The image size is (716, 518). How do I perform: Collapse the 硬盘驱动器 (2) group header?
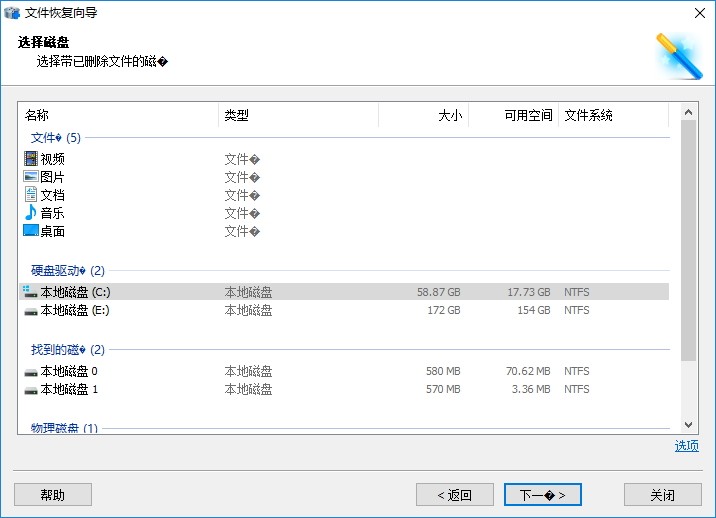pyautogui.click(x=68, y=271)
